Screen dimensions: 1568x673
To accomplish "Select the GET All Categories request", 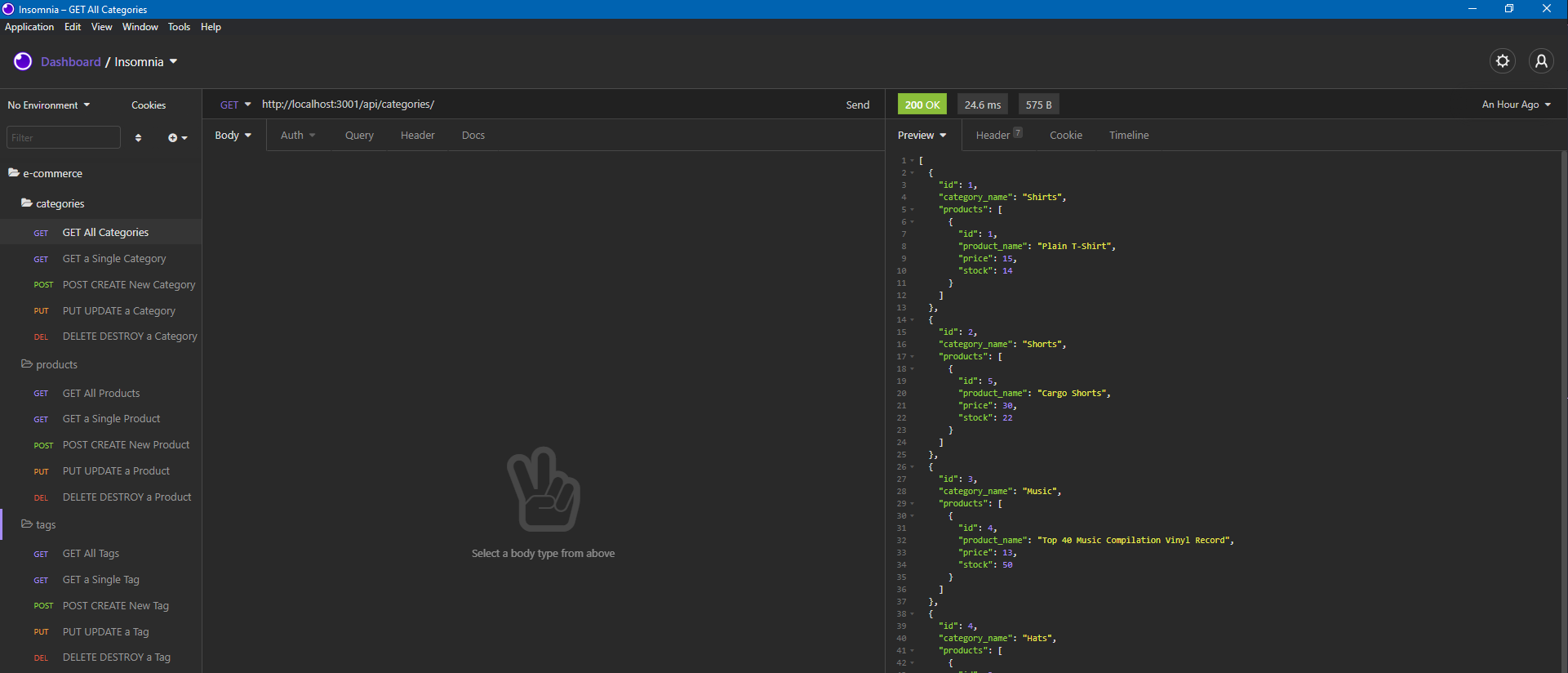I will [100, 232].
